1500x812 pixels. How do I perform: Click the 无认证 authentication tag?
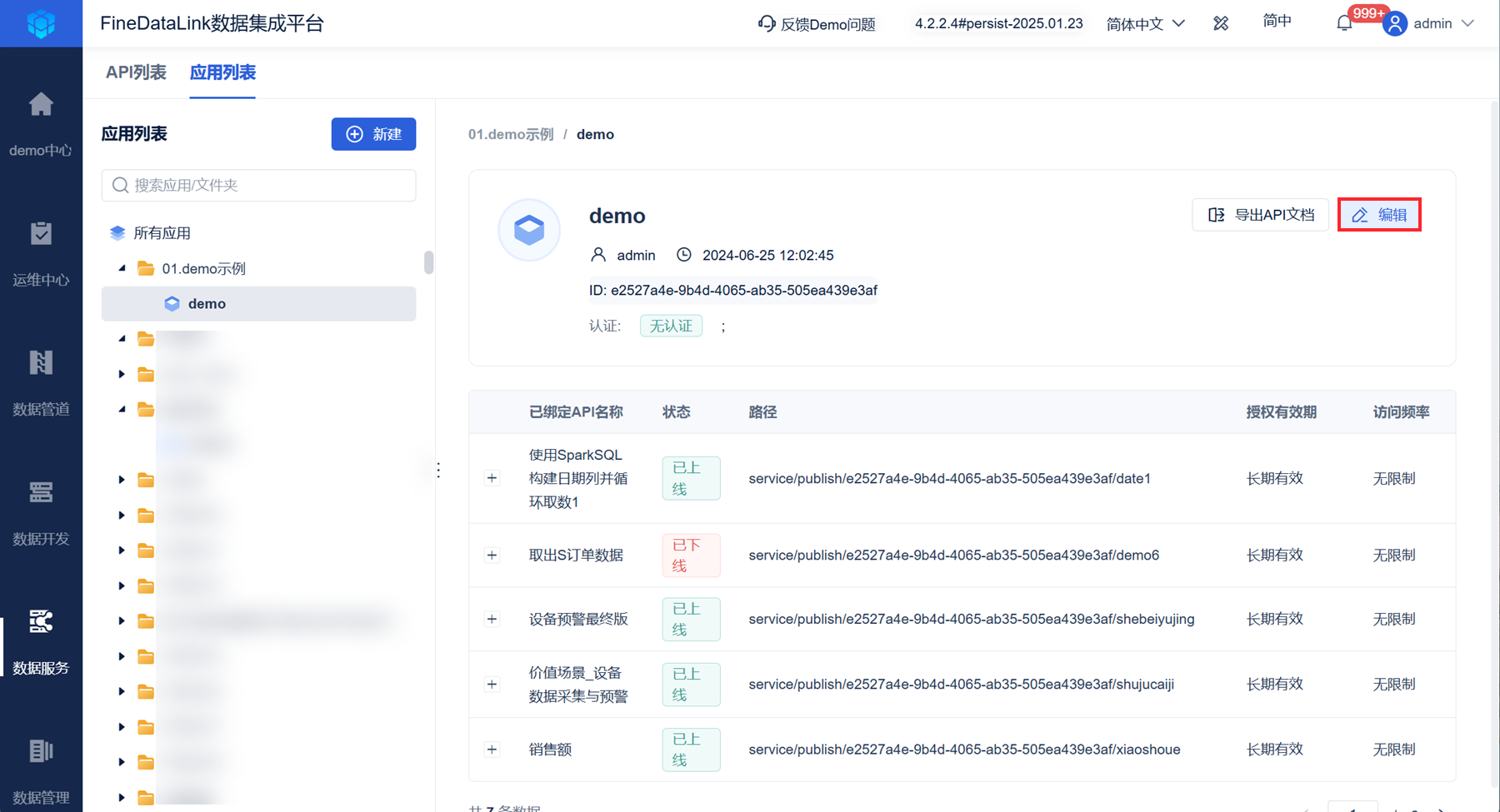671,326
